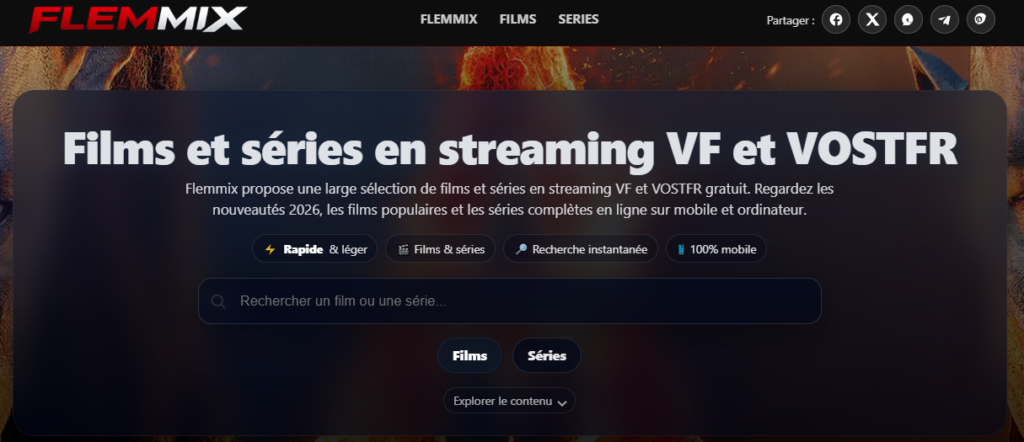The width and height of the screenshot is (1024, 442).
Task: Share through the WhatsApp icon
Action: (x=908, y=20)
